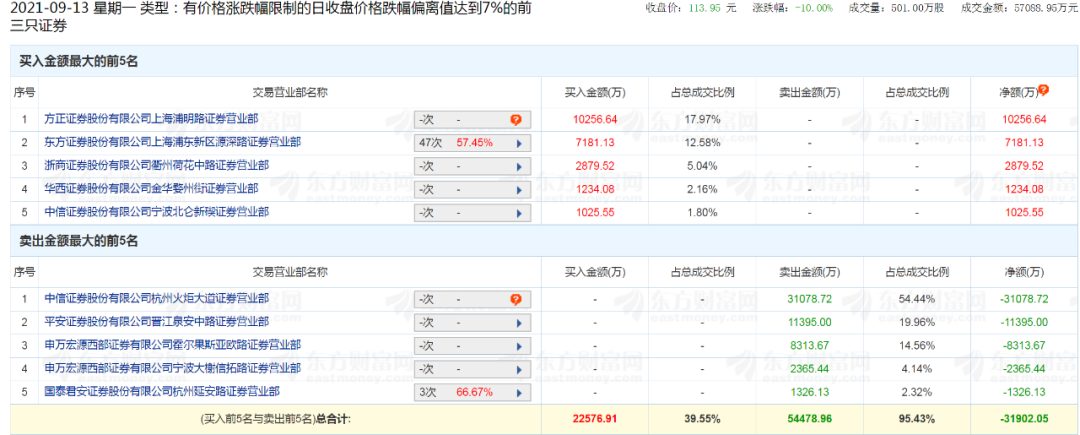Click the total net amount -31902.05
The width and height of the screenshot is (1080, 435).
(1024, 418)
